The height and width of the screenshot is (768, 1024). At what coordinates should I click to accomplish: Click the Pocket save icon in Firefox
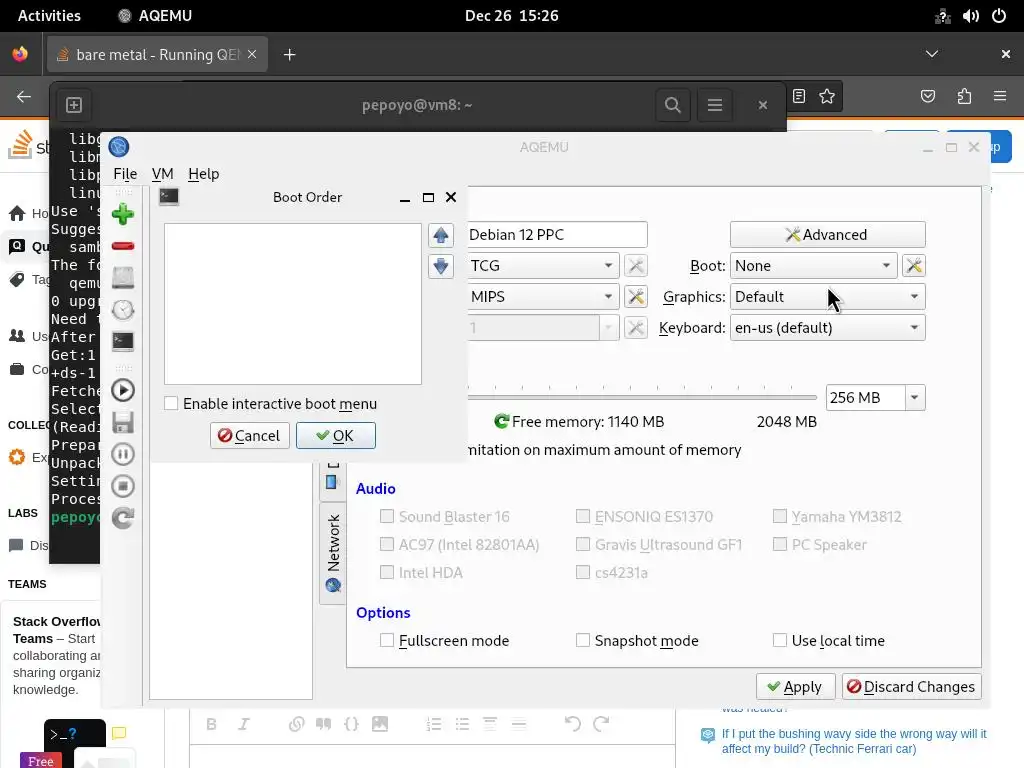point(928,97)
